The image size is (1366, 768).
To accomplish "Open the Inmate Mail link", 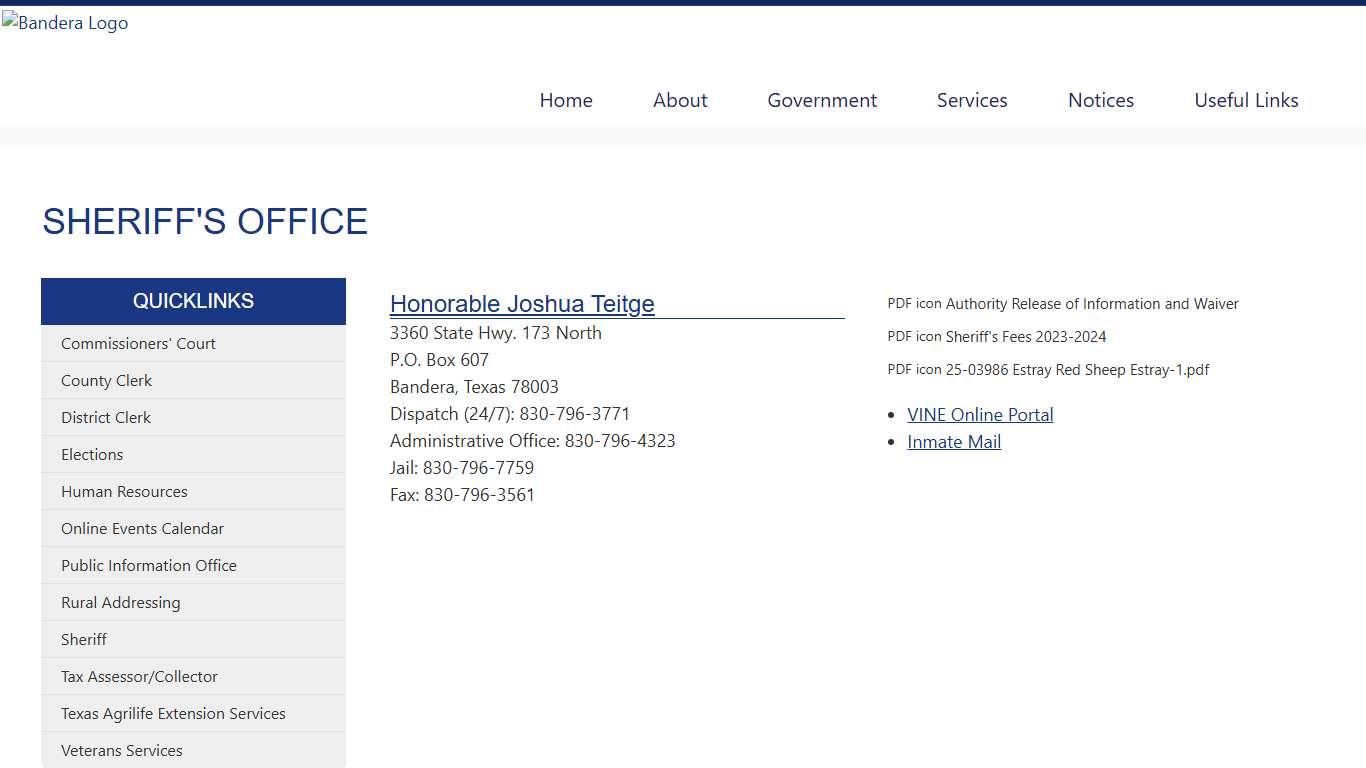I will pyautogui.click(x=954, y=442).
